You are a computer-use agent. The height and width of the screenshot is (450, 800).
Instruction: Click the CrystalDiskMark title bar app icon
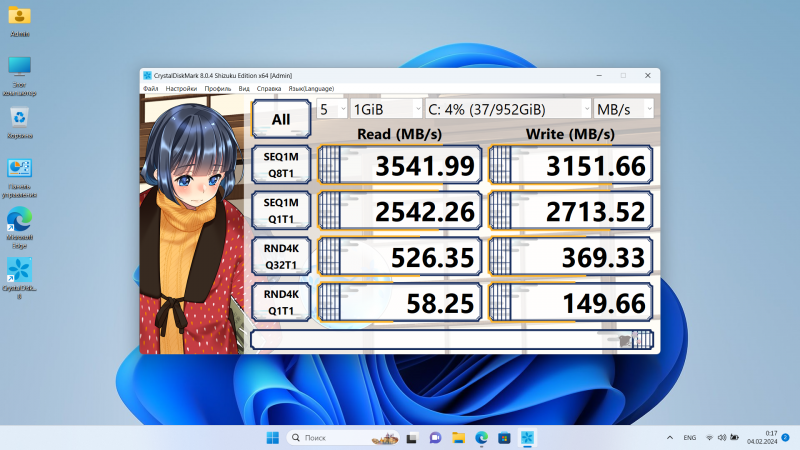147,76
